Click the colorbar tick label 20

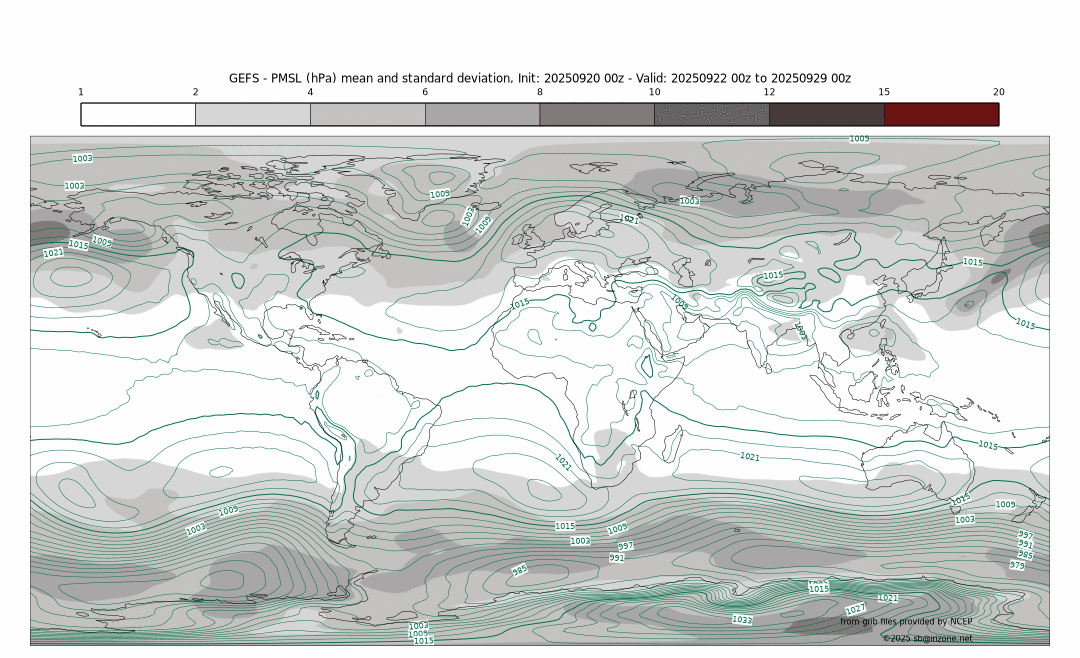[x=998, y=92]
